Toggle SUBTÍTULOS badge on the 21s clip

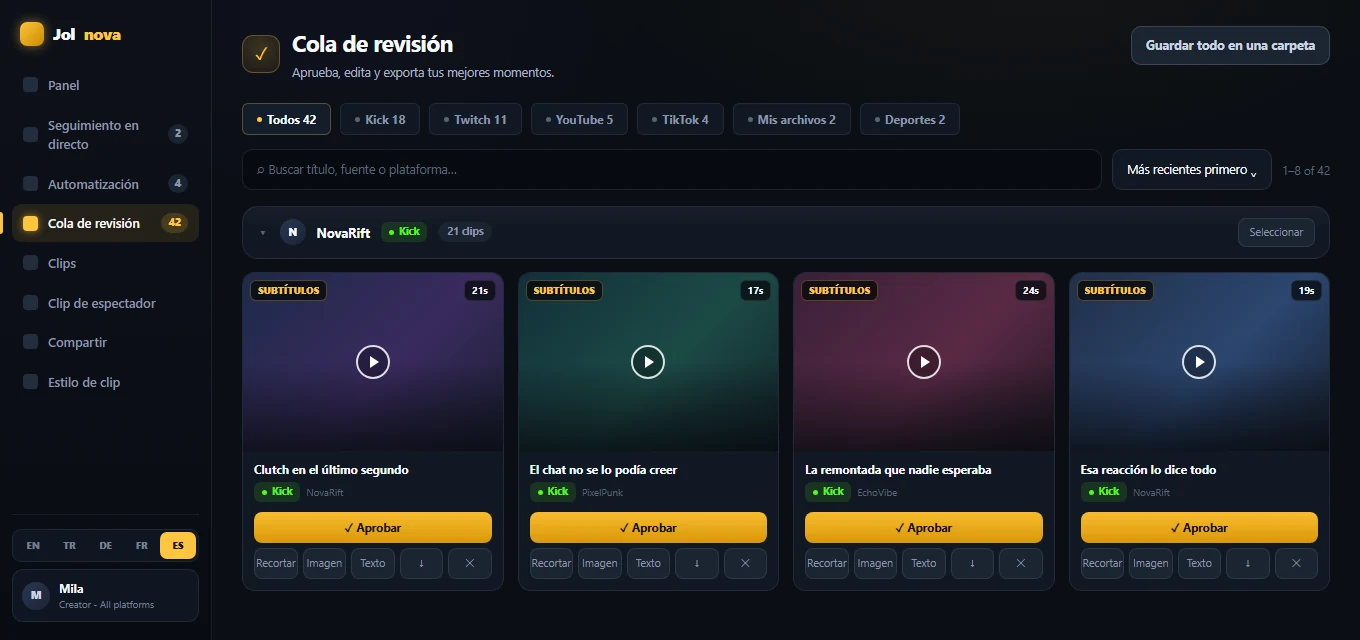click(288, 291)
